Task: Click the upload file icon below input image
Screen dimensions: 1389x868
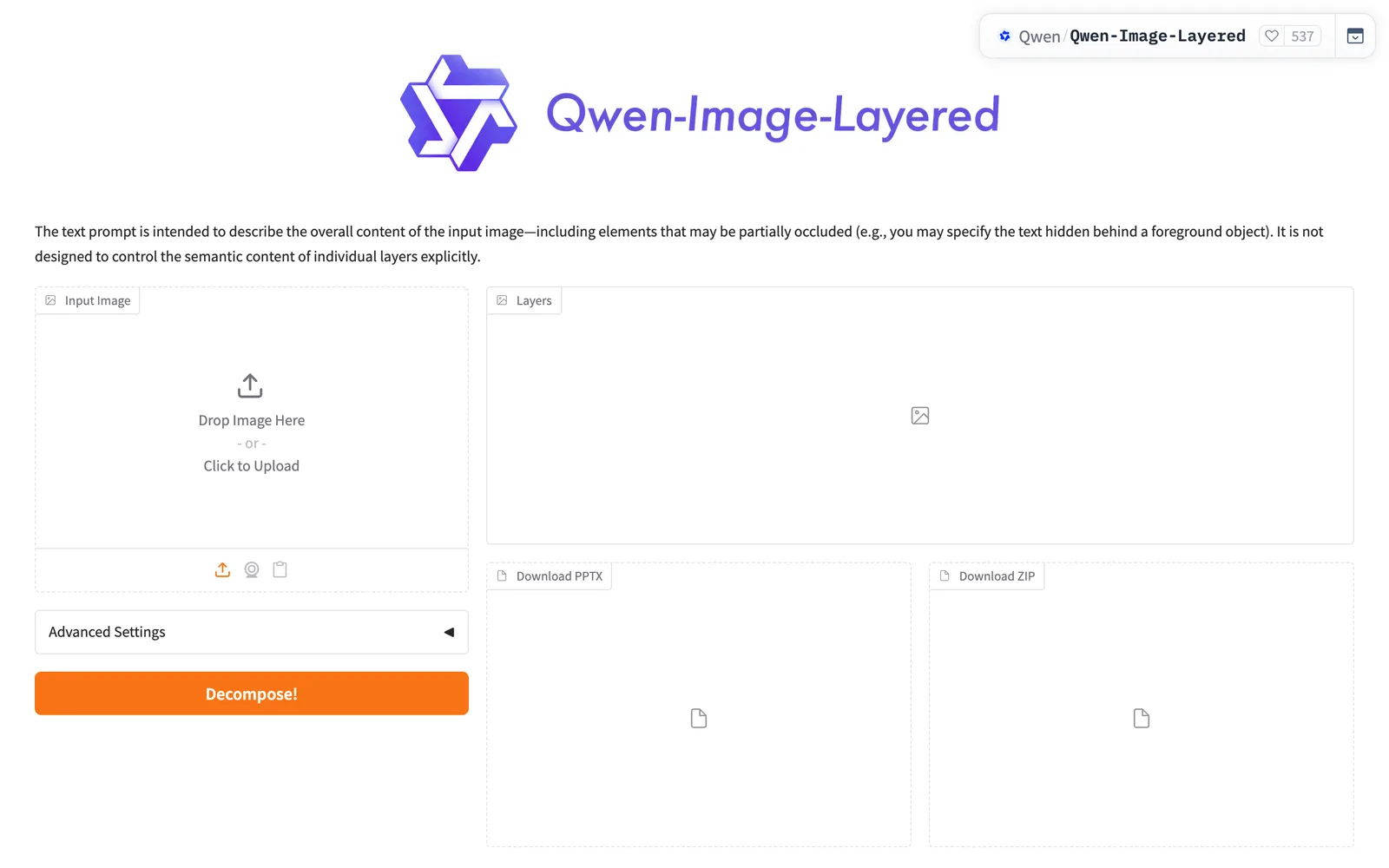Action: click(x=222, y=569)
